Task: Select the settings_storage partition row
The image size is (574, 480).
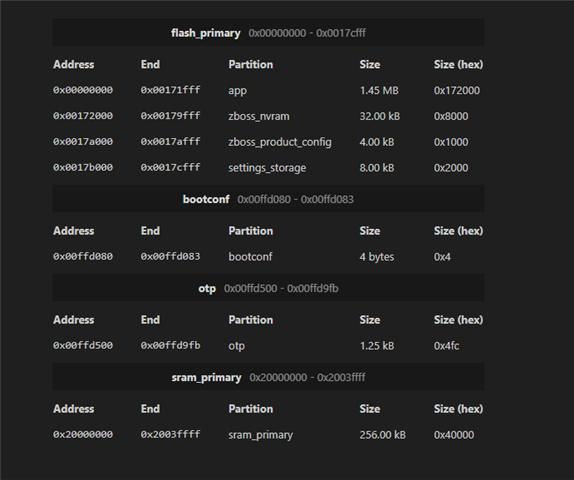Action: (268, 168)
